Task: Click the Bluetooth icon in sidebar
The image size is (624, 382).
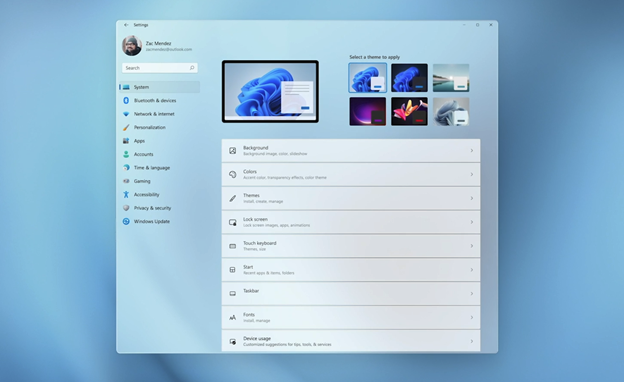Action: point(126,101)
